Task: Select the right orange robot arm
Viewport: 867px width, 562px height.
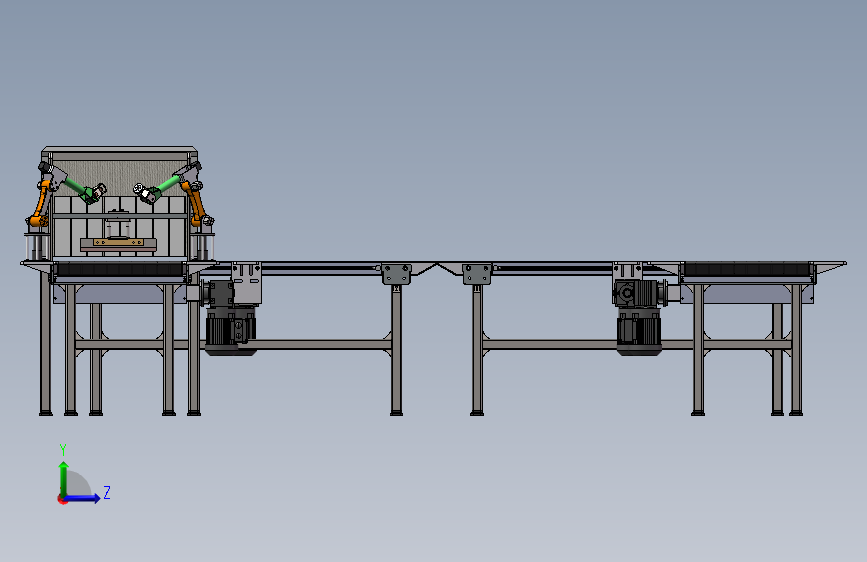Action: coord(196,204)
